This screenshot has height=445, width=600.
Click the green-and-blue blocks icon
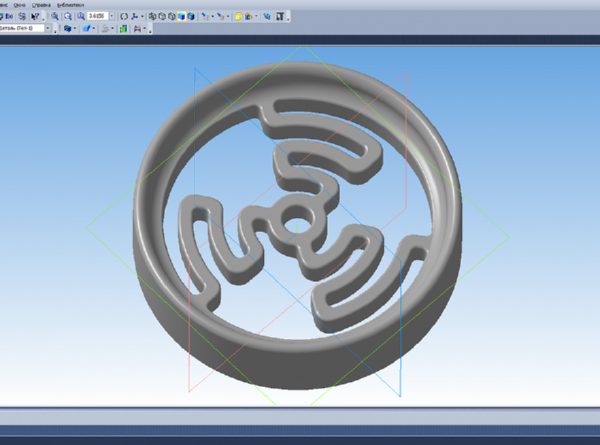(x=123, y=29)
